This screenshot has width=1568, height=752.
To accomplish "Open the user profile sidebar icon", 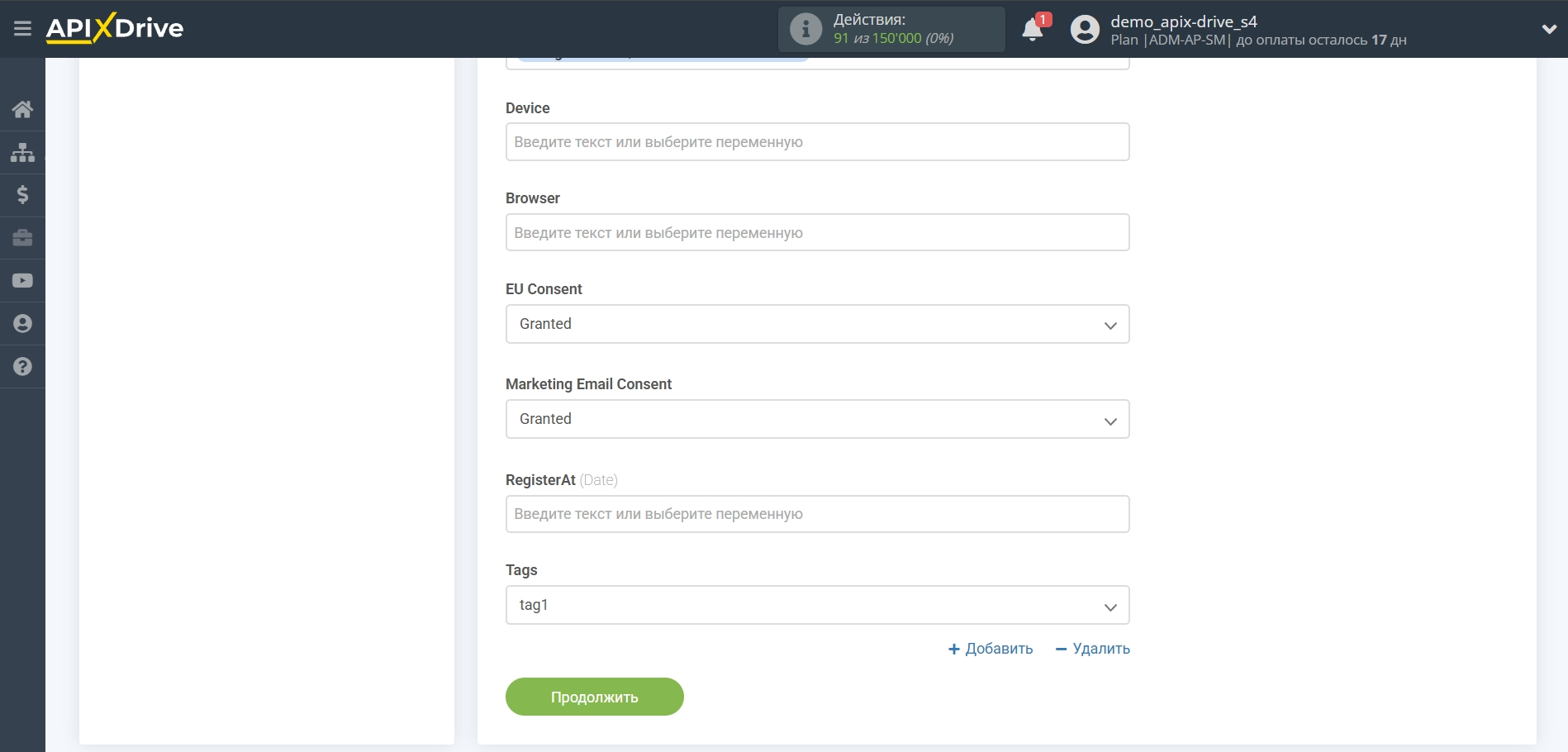I will 22,324.
